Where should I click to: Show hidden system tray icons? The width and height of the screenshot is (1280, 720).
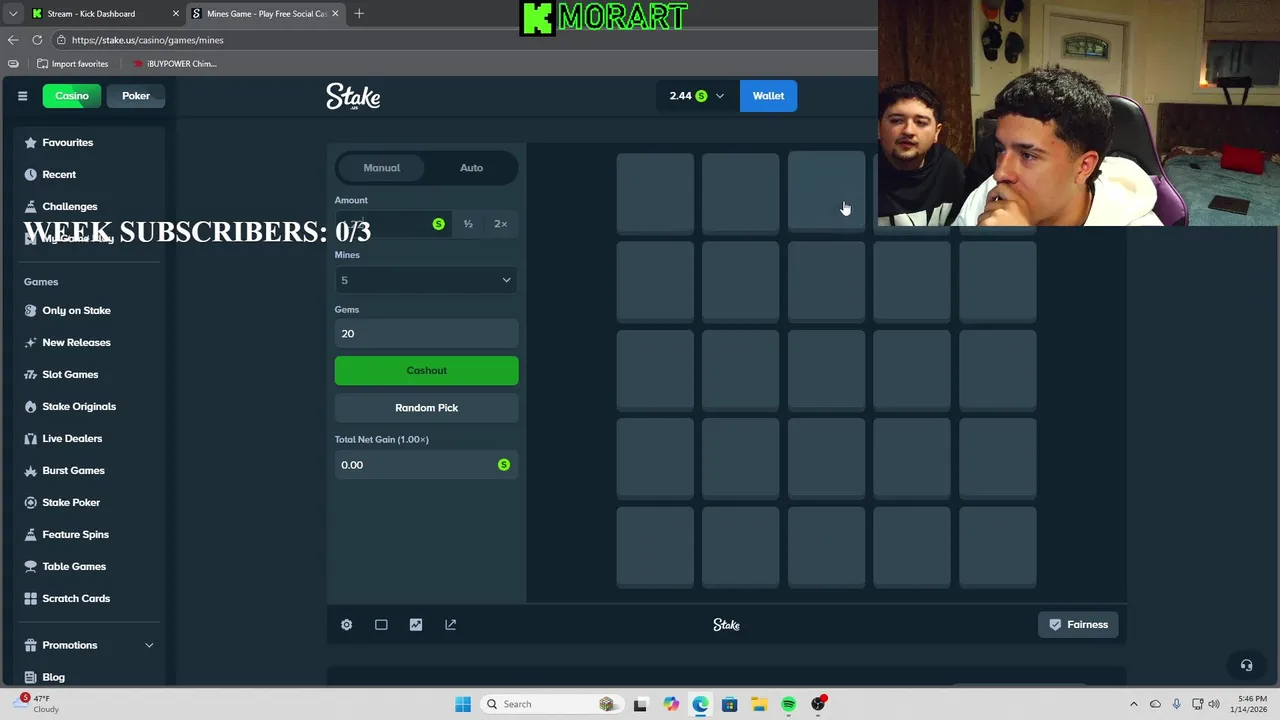pyautogui.click(x=1133, y=704)
